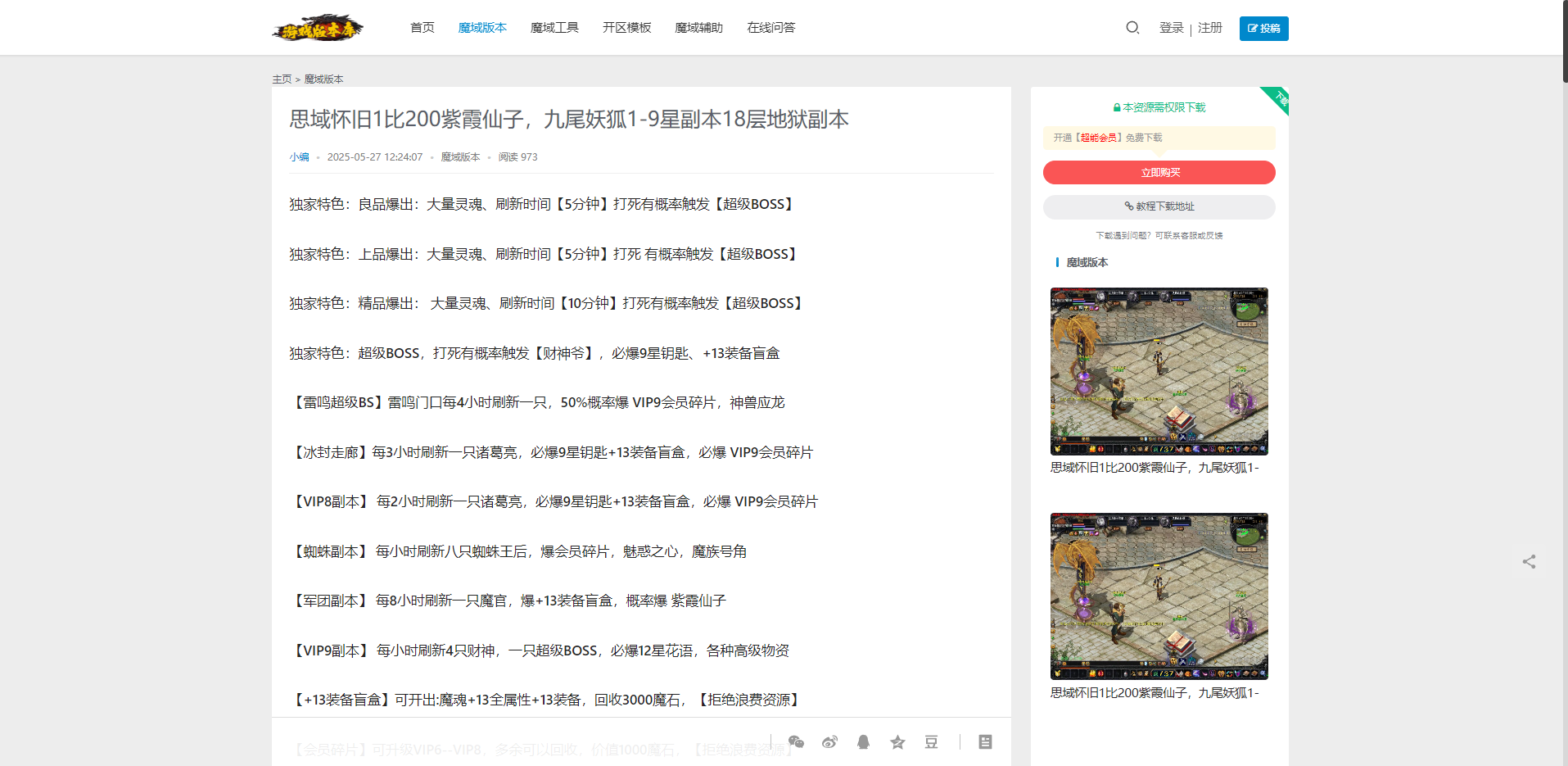Open 魔域工具 navigation item

(x=554, y=28)
